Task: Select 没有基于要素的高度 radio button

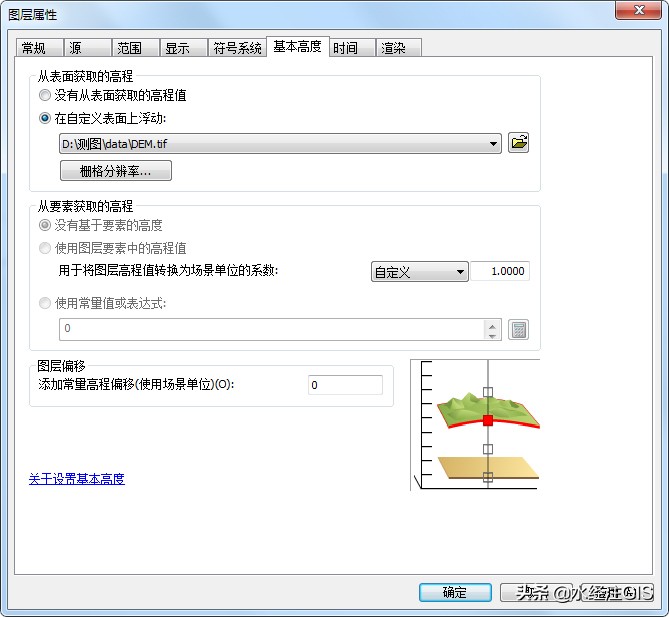Action: [45, 225]
